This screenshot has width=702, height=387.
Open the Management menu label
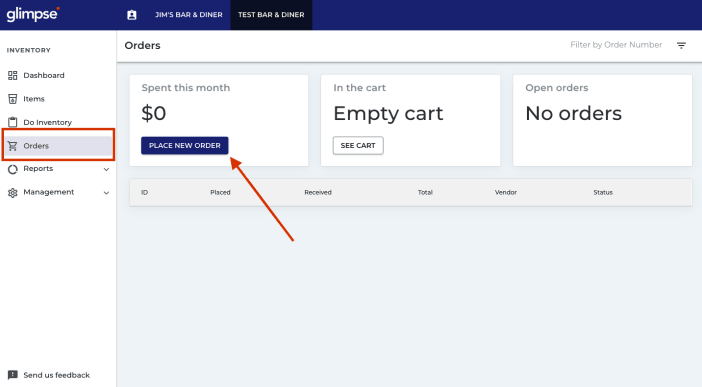click(49, 192)
